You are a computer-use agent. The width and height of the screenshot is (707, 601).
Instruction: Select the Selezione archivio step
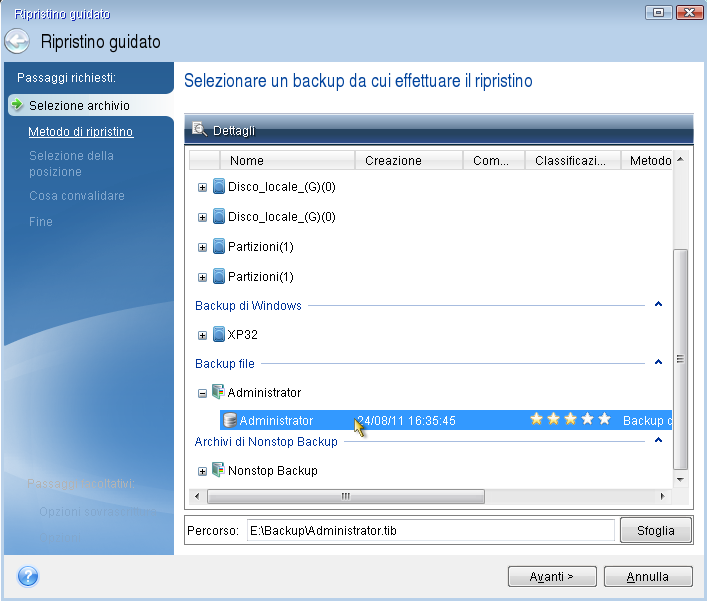coord(79,105)
